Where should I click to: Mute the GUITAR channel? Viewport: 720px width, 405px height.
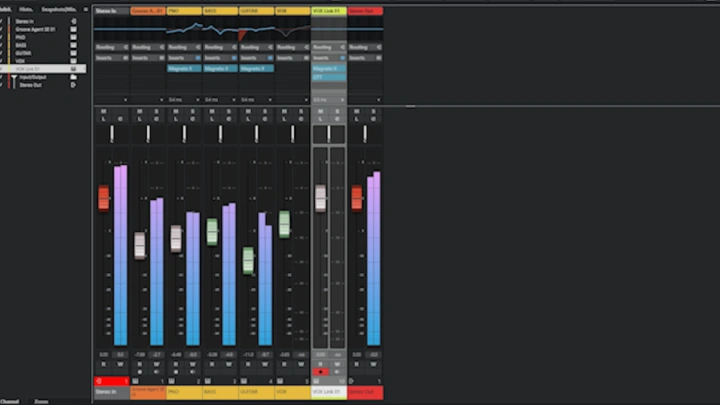248,112
